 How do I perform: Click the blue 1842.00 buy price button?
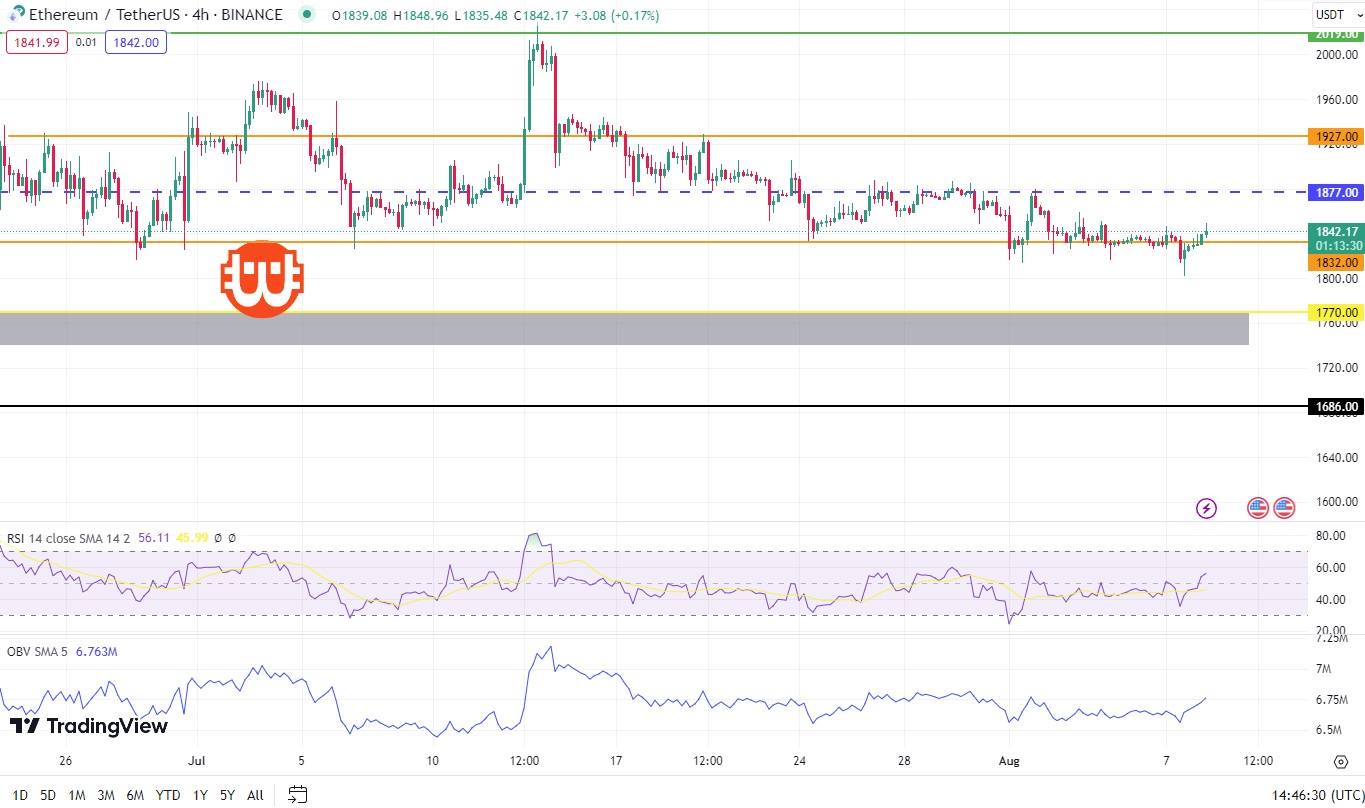click(x=136, y=41)
